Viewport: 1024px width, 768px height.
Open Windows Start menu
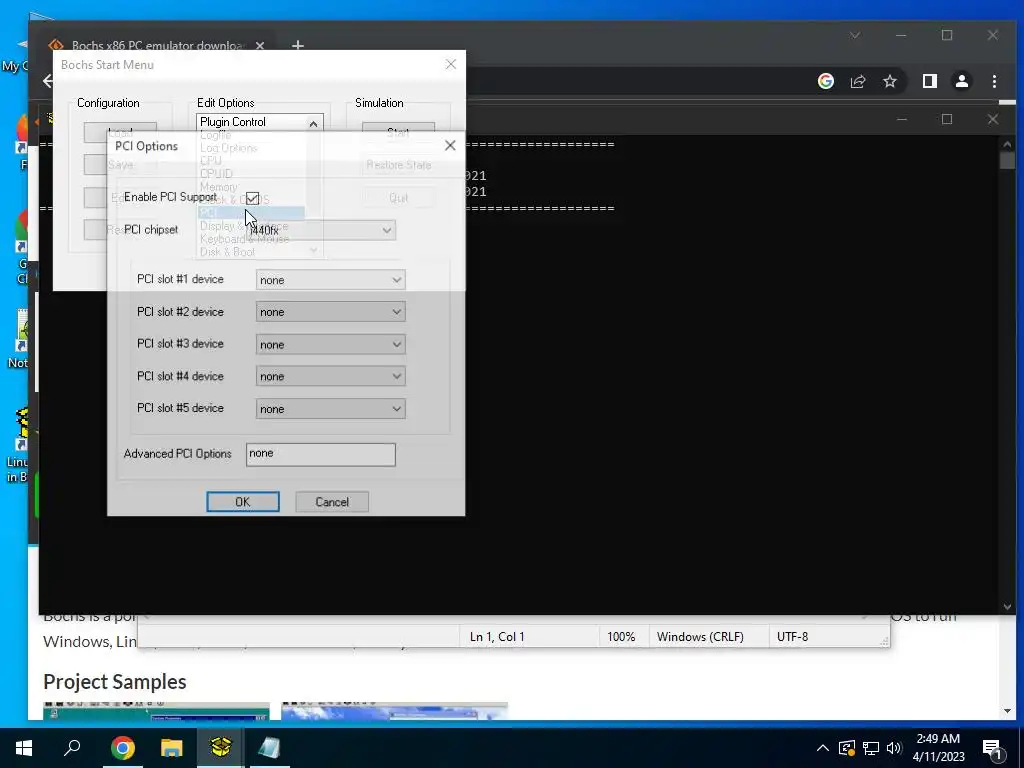pos(24,748)
